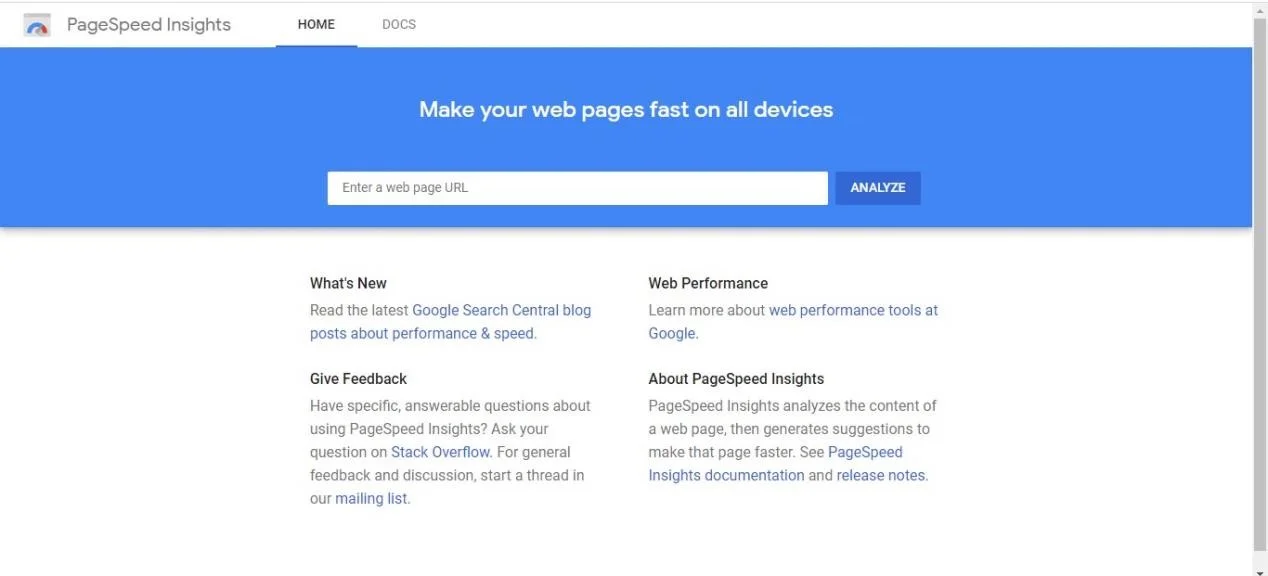Click the What's New heading

[x=348, y=283]
